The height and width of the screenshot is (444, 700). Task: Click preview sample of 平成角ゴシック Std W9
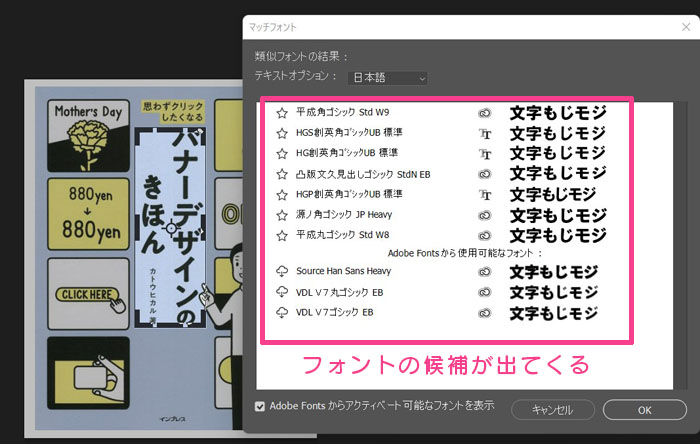coord(558,113)
